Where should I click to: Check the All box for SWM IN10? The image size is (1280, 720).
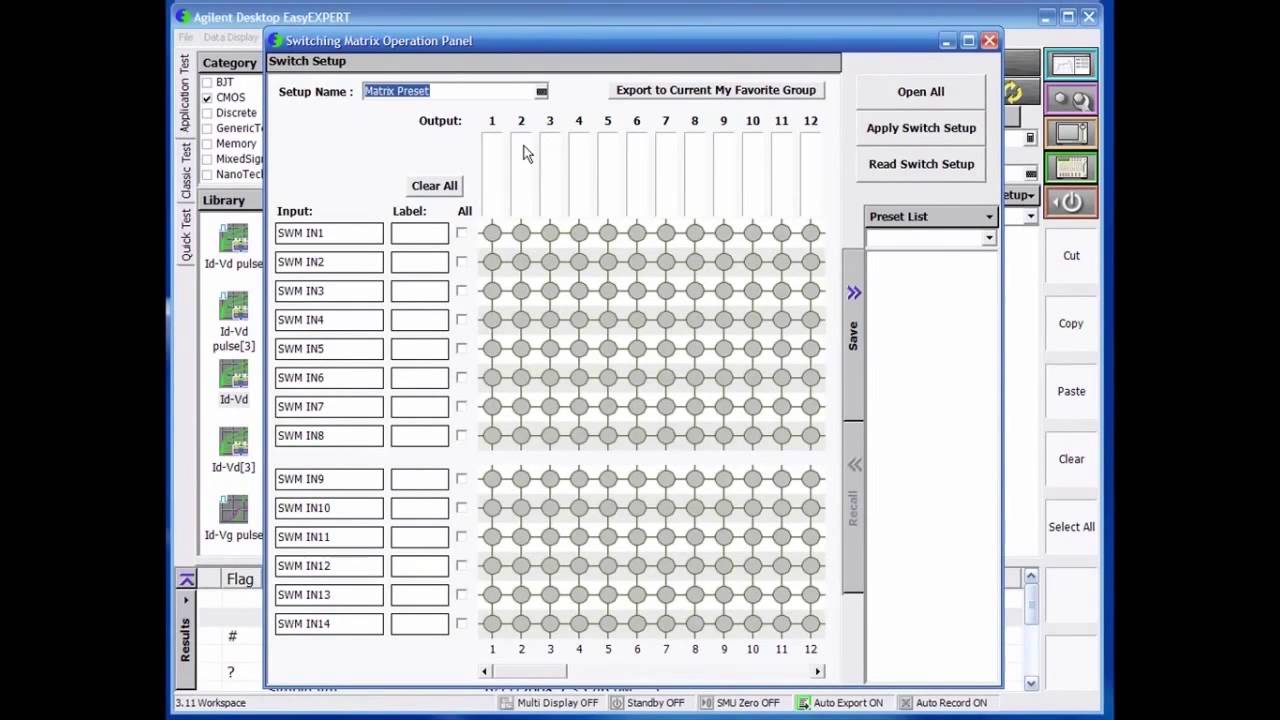coord(461,508)
